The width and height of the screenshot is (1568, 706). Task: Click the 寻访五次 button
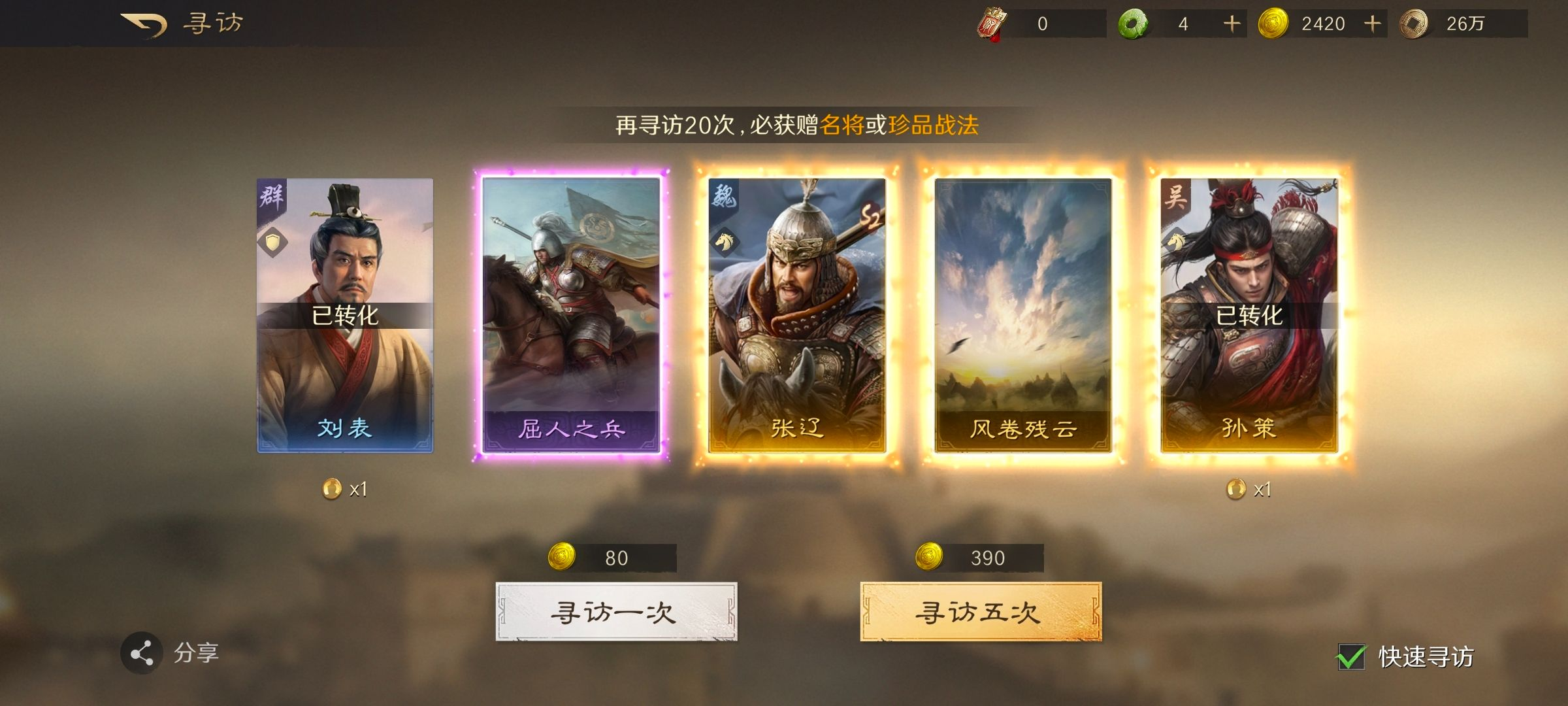click(x=981, y=612)
